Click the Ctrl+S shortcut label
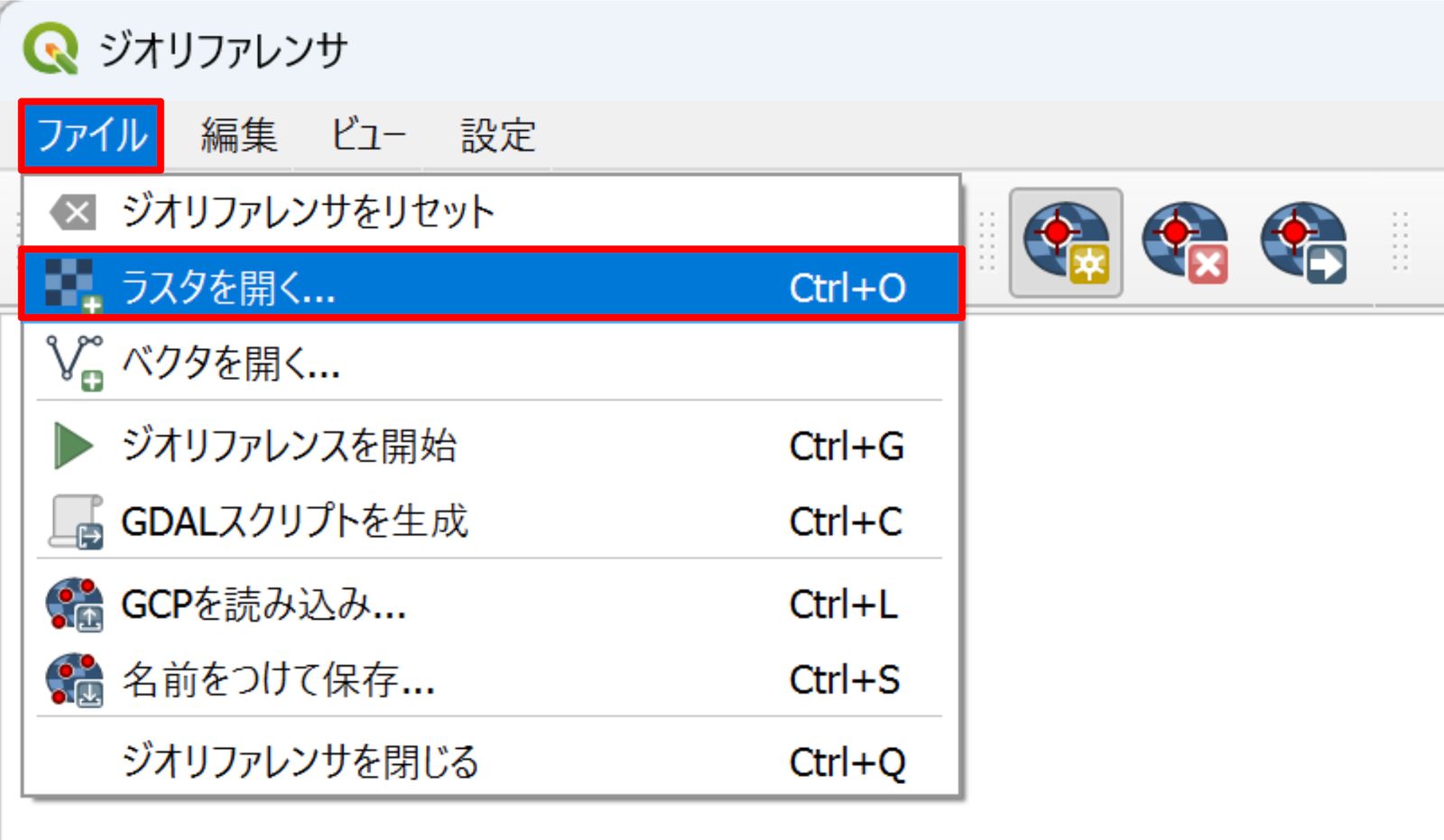Screen dimensions: 1444x840 pos(845,680)
